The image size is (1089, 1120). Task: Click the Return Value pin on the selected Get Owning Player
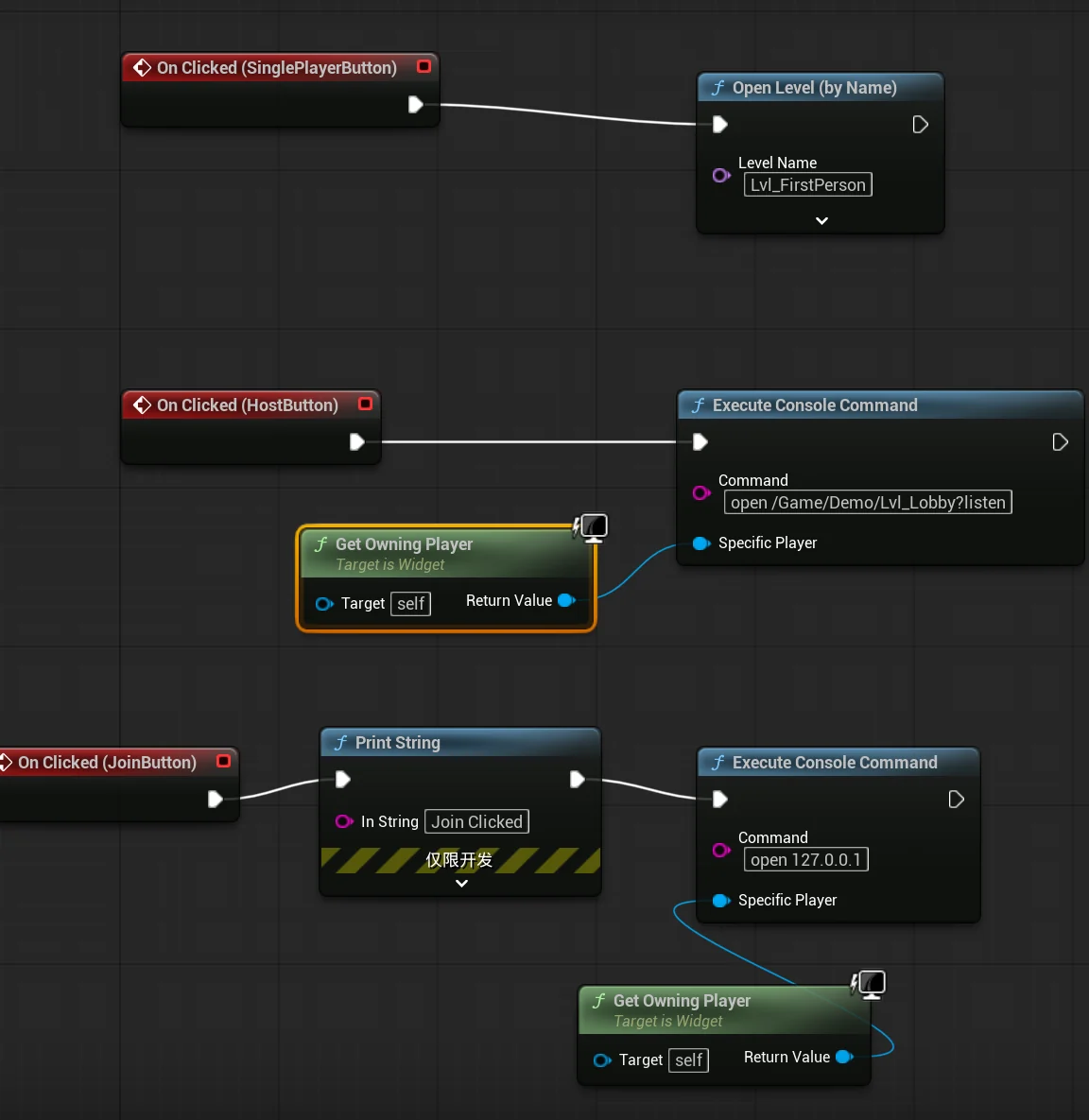coord(566,601)
